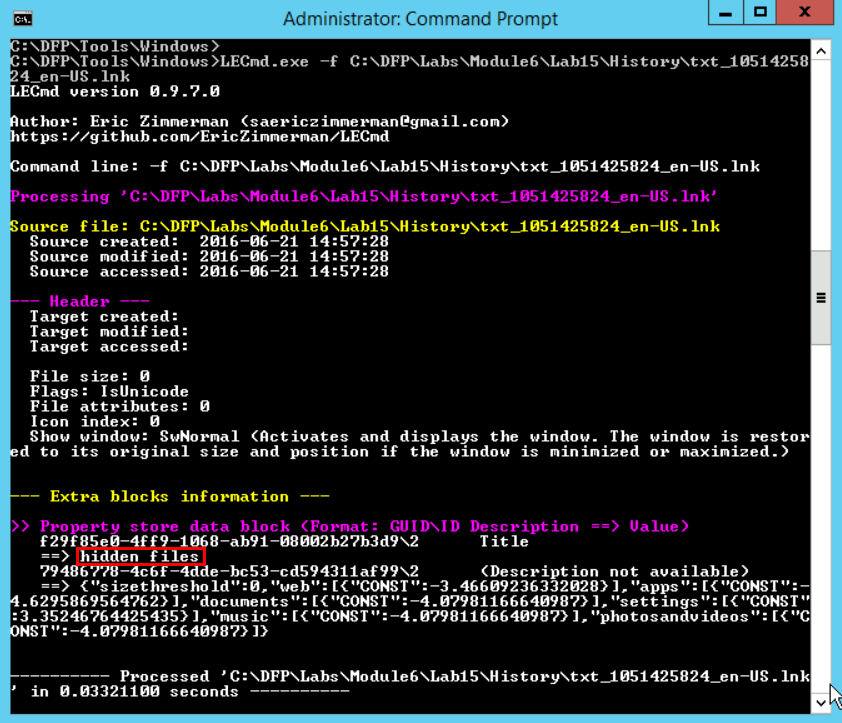Click the scrollbar up arrow
Screen dimensions: 842x723
[820, 49]
